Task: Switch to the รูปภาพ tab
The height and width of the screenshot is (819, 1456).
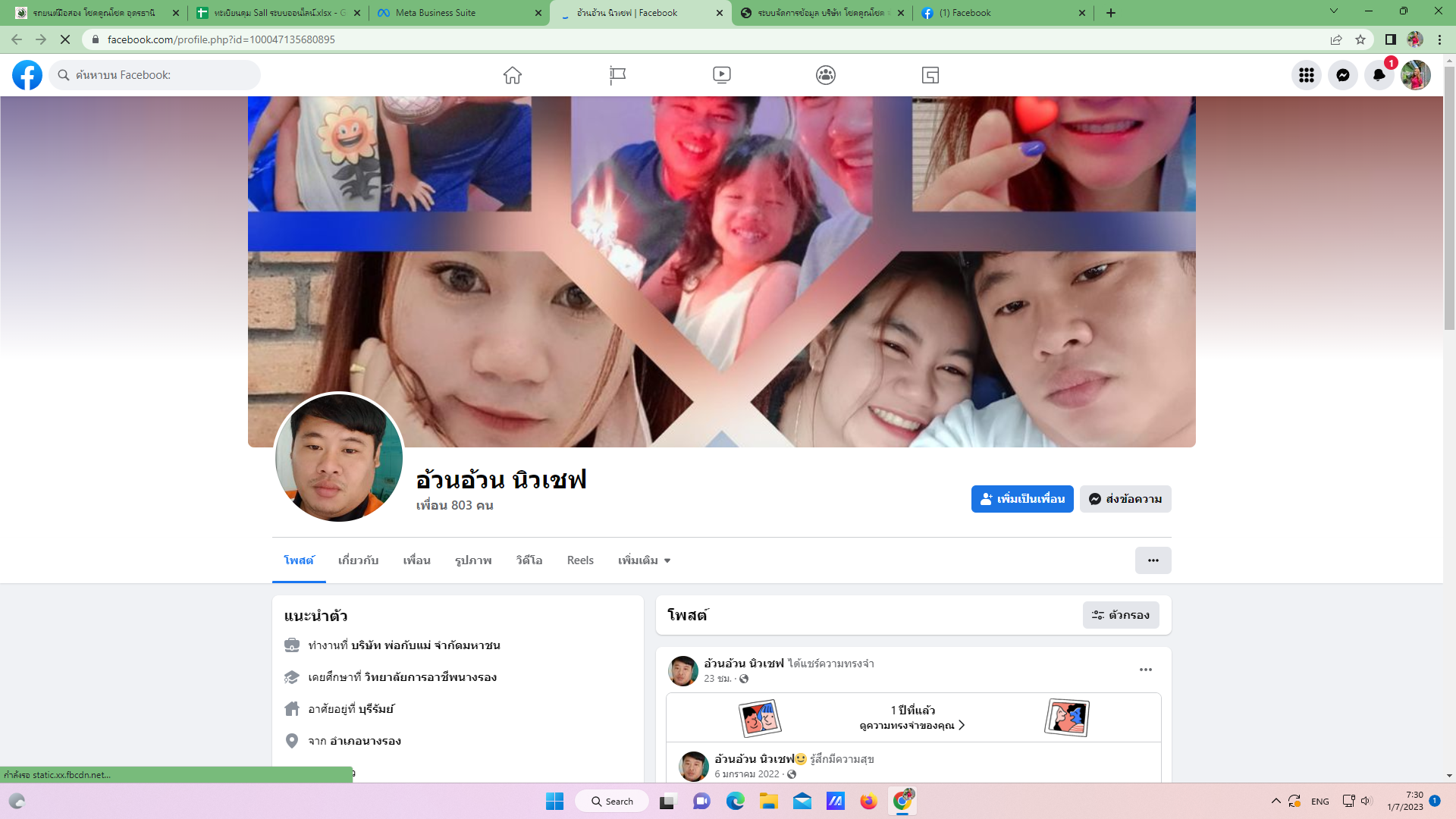Action: pyautogui.click(x=473, y=560)
